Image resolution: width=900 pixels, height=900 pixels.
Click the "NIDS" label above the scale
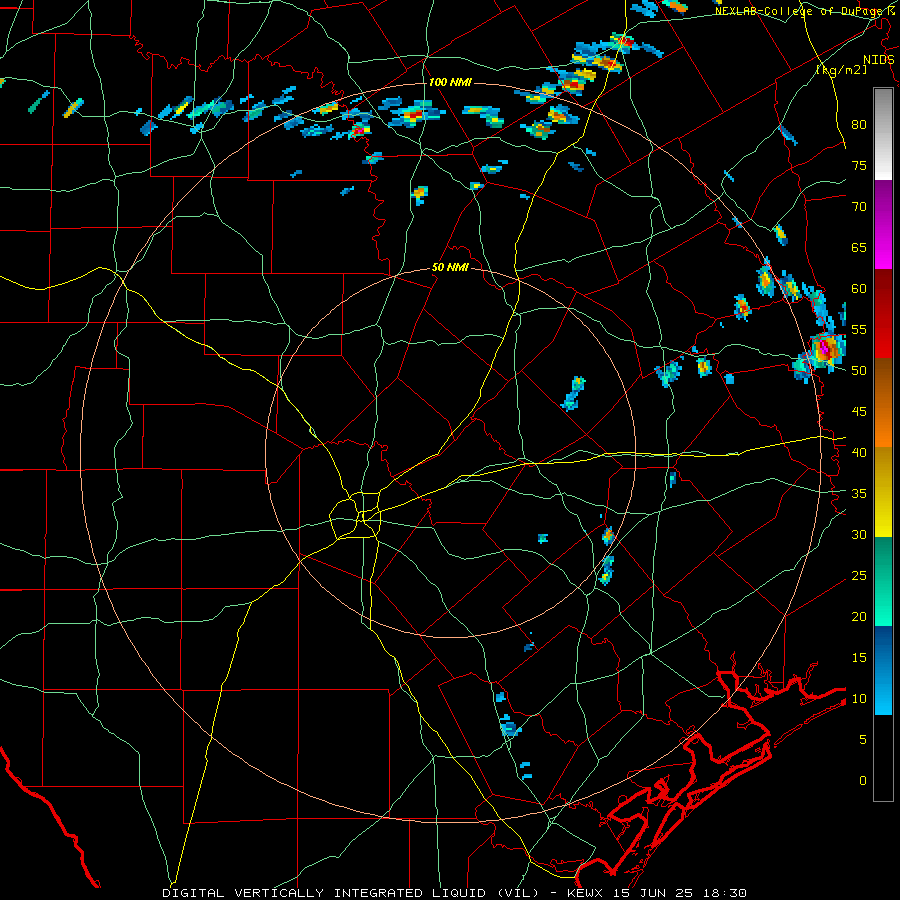[878, 60]
